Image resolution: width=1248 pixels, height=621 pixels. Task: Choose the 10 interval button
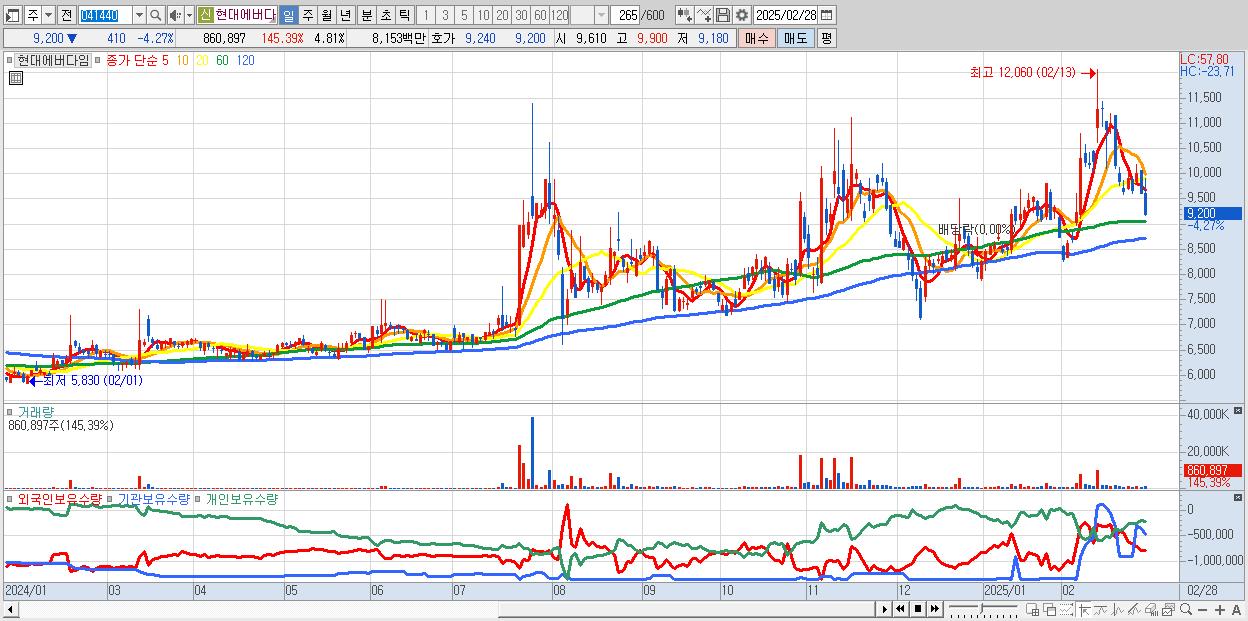tap(483, 15)
